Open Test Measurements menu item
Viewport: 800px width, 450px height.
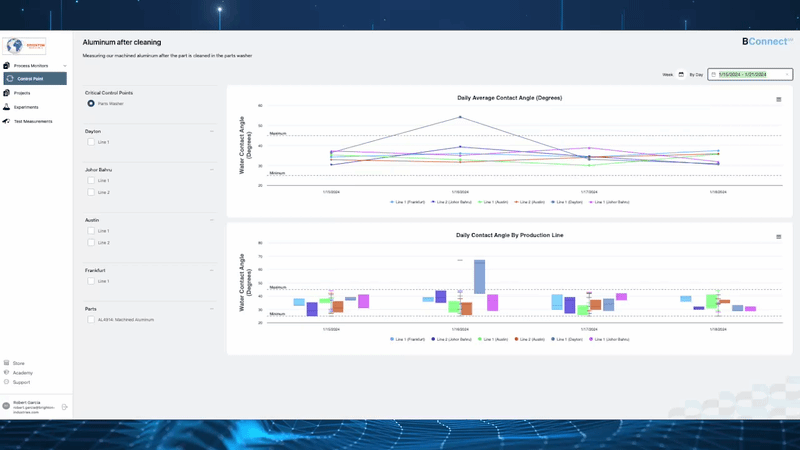coord(33,121)
